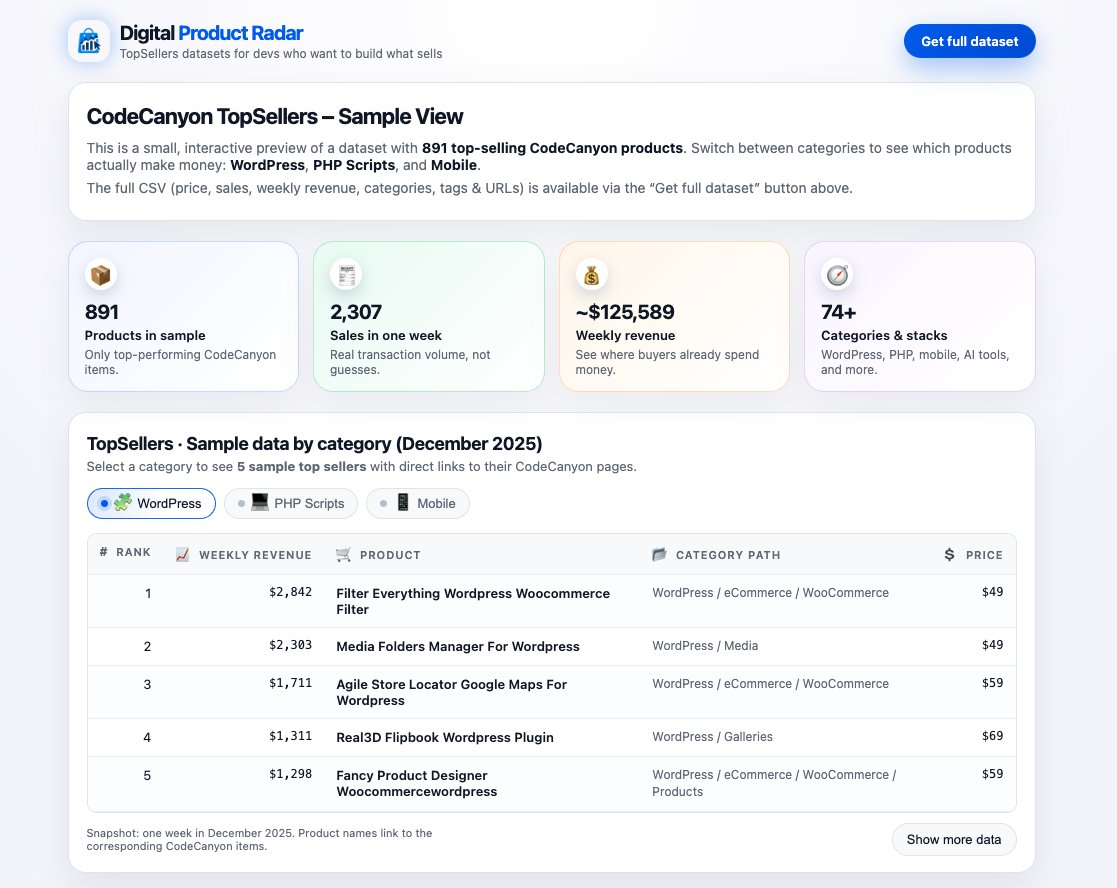Click the 74+ Categories & stacks card
The image size is (1117, 888).
[x=920, y=316]
